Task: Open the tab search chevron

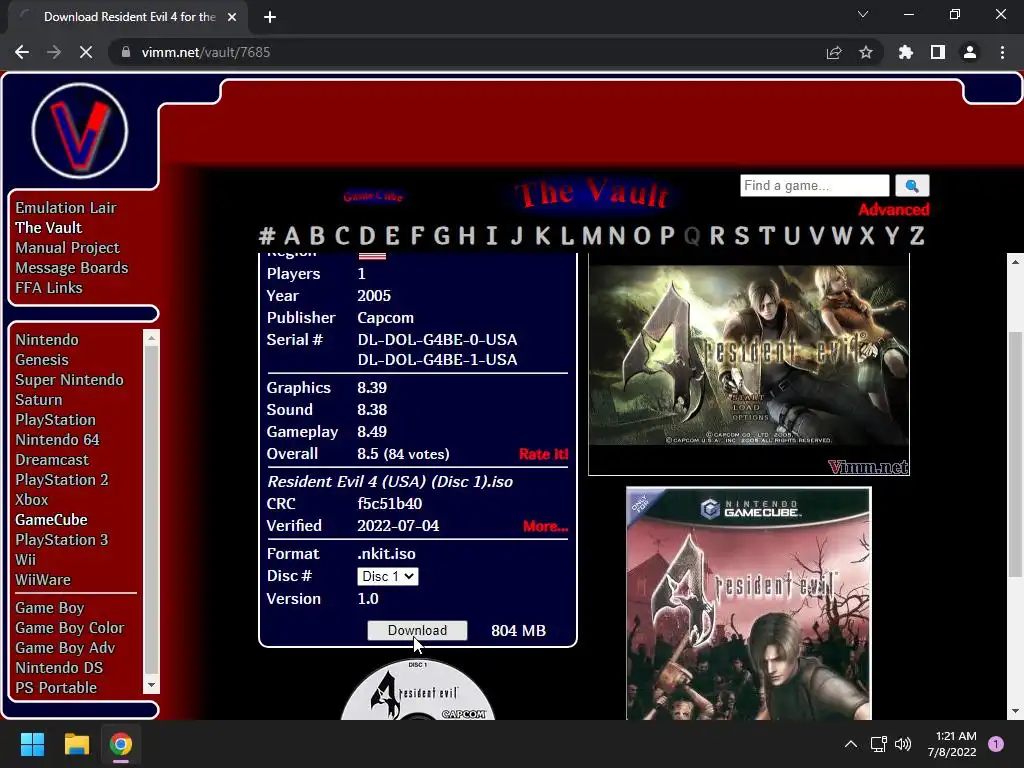Action: pos(863,14)
